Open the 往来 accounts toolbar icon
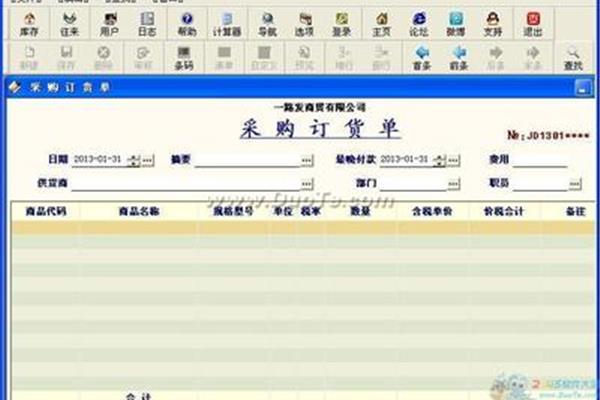 69,24
